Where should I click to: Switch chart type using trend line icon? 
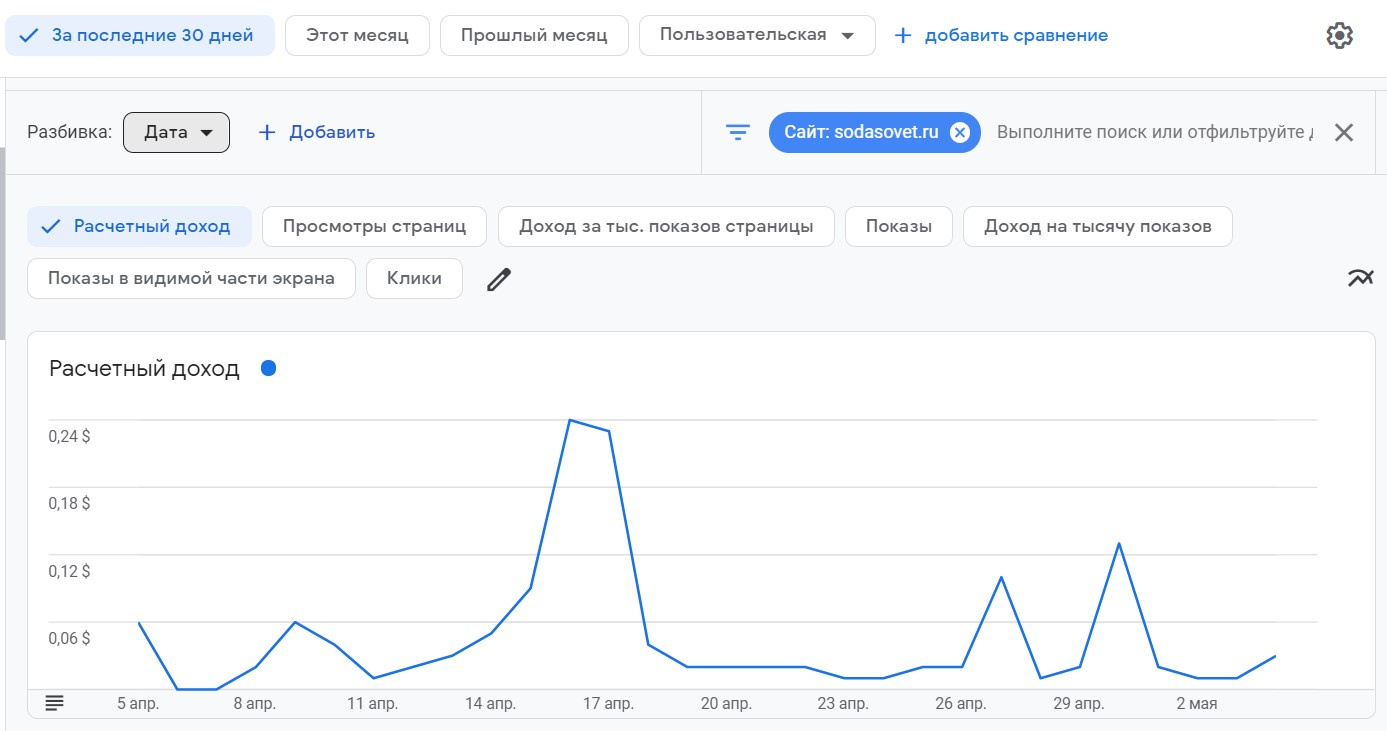[1360, 278]
